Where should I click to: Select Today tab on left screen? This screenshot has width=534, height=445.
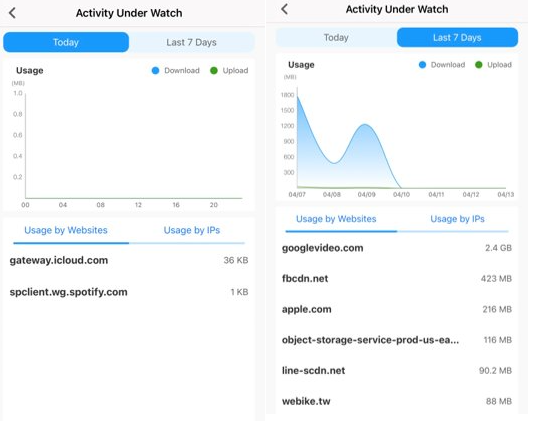(x=66, y=42)
